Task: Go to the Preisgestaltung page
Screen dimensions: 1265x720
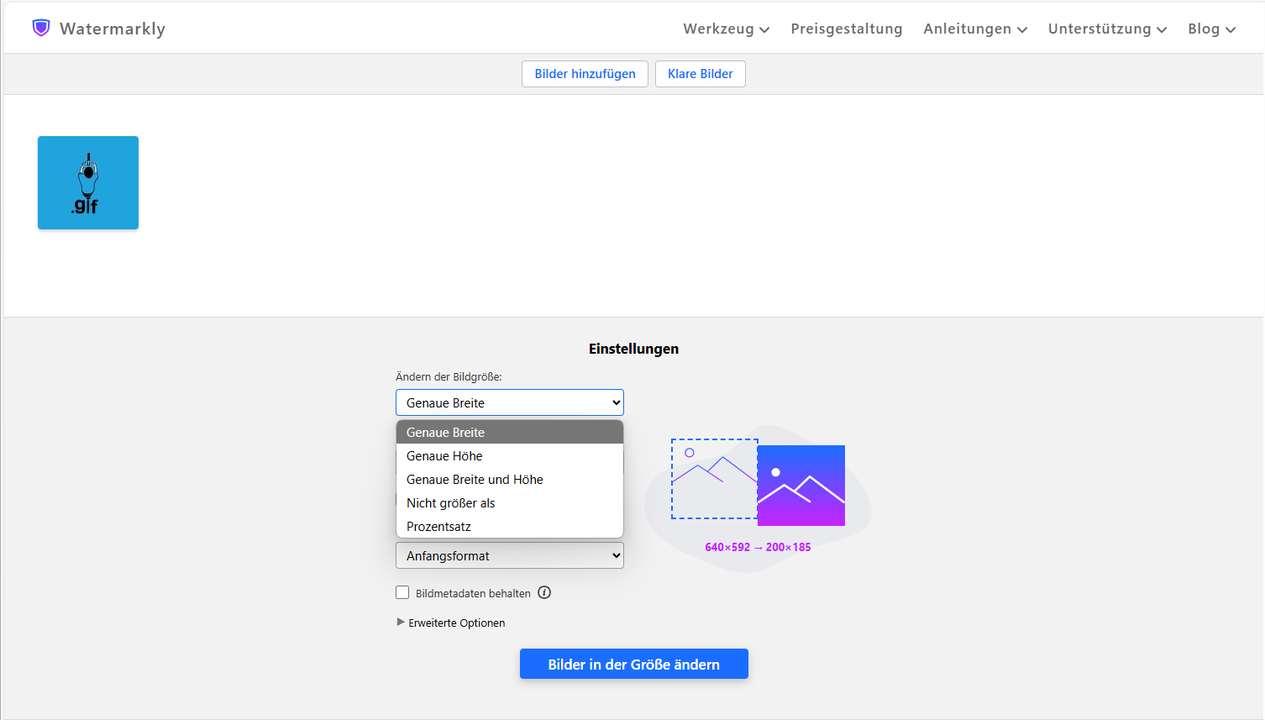Action: [846, 29]
